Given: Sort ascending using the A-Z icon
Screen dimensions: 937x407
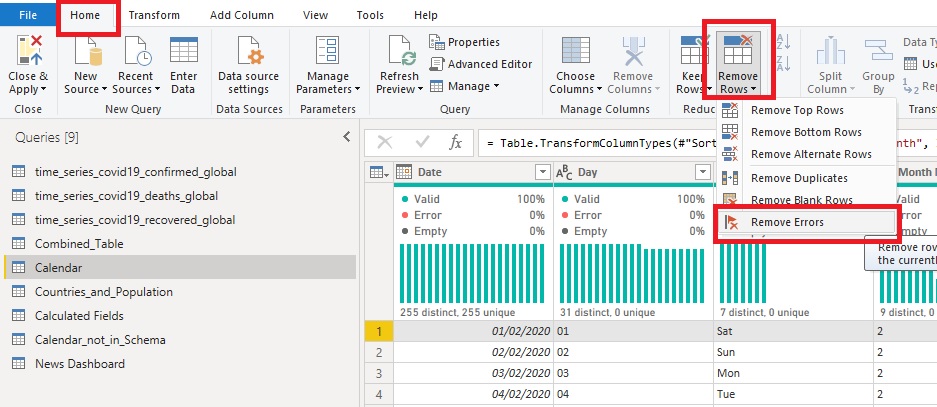Looking at the screenshot, I should click(783, 41).
